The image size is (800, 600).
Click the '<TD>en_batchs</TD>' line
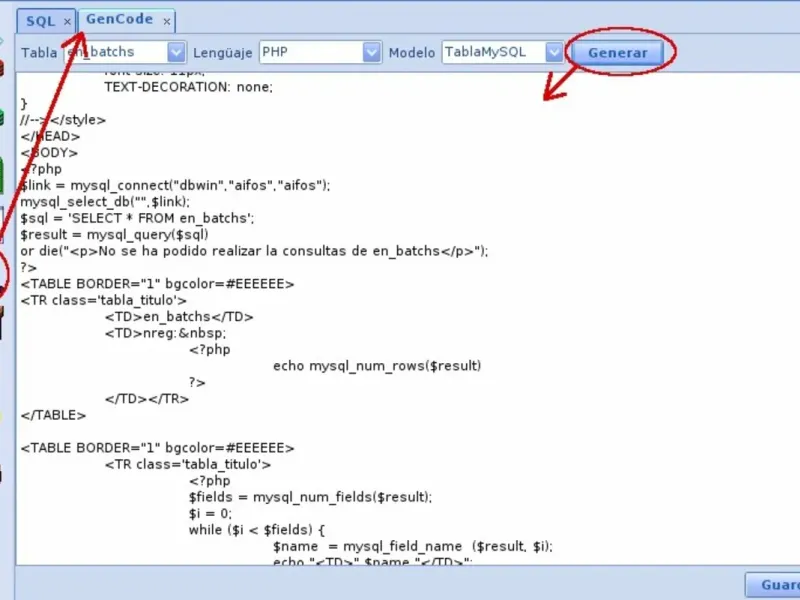179,316
